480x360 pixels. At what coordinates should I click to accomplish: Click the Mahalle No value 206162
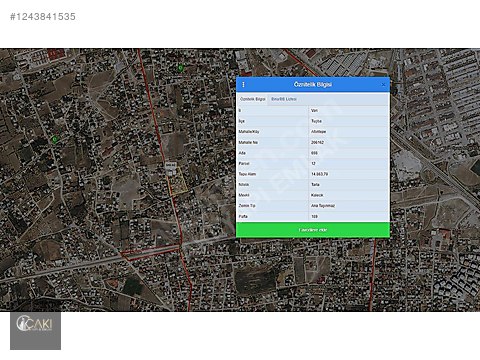click(x=317, y=142)
